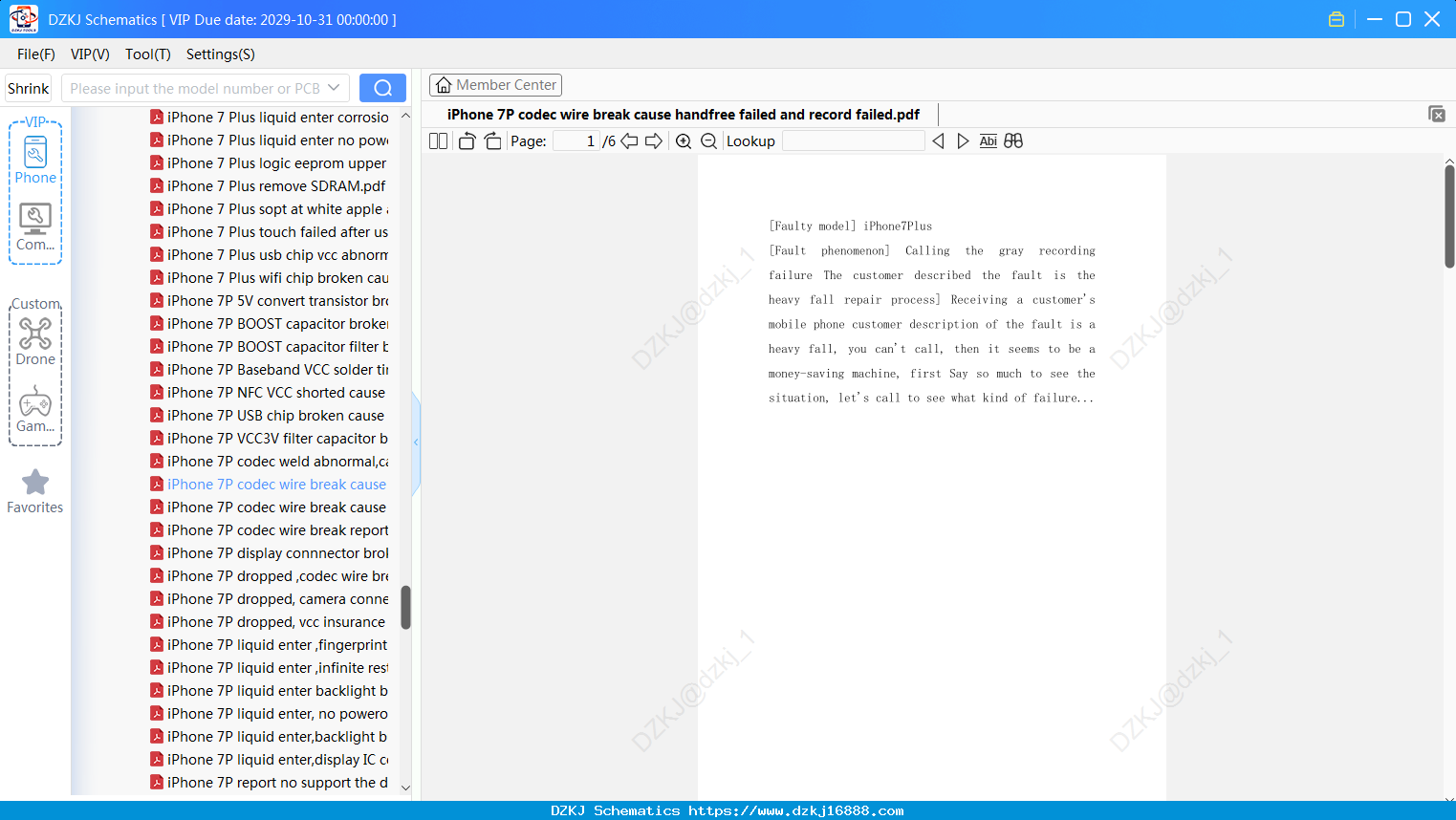
Task: Toggle two-page layout view icon
Action: (439, 141)
